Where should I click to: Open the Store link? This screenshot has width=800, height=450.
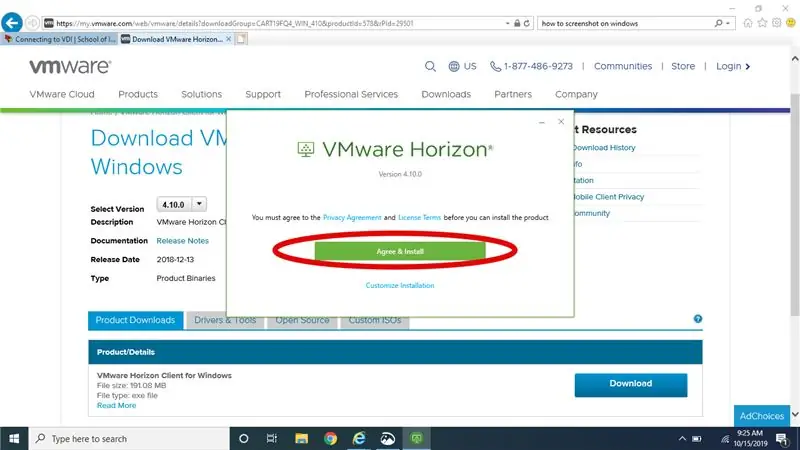(x=683, y=66)
